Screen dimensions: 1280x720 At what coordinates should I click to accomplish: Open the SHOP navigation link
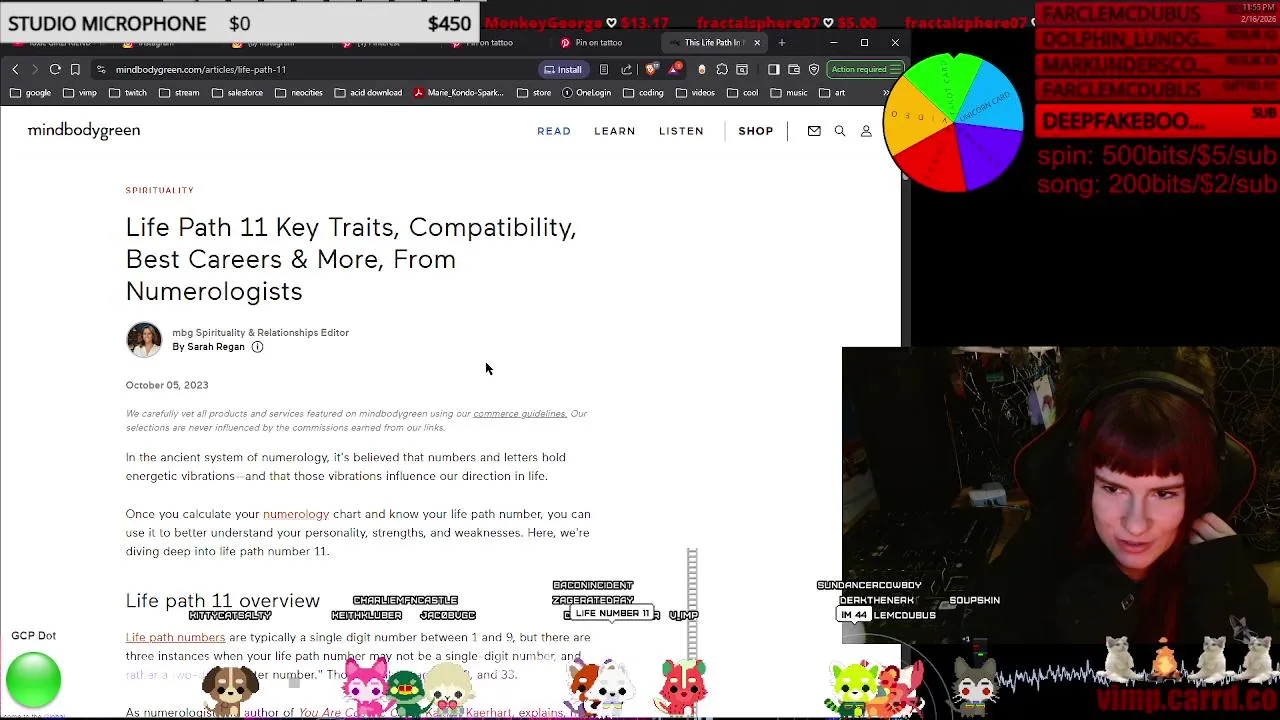click(756, 131)
